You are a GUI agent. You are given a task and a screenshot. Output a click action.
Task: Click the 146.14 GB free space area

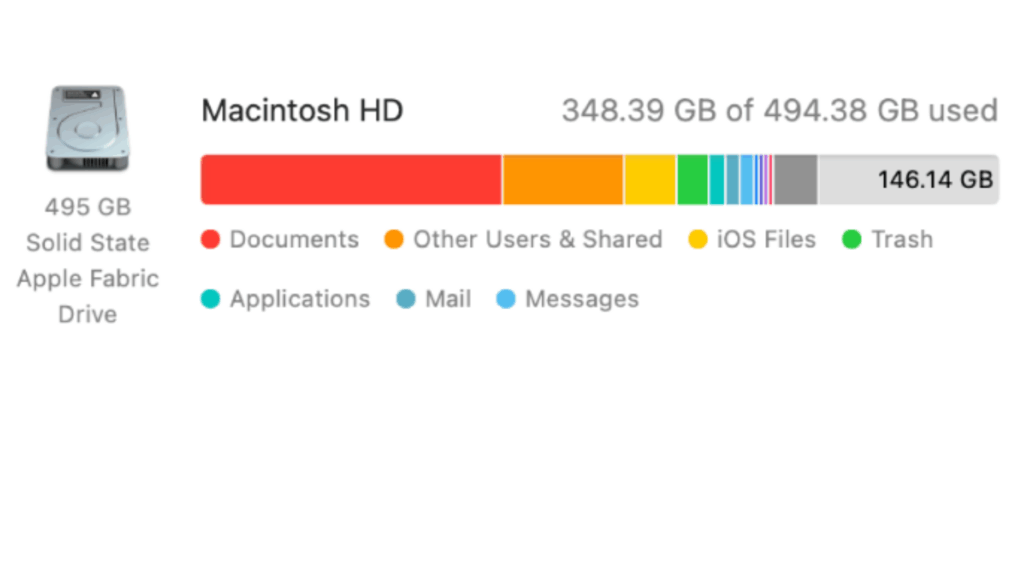pos(908,180)
